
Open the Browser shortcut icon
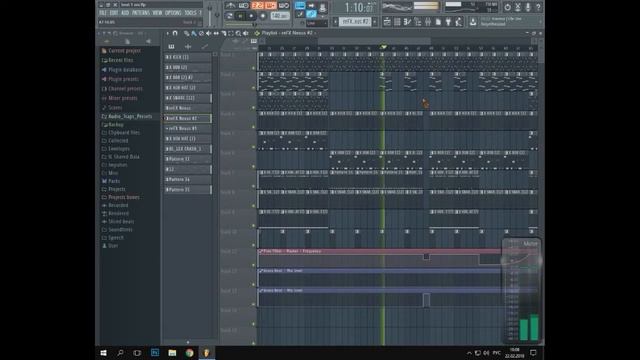418,22
